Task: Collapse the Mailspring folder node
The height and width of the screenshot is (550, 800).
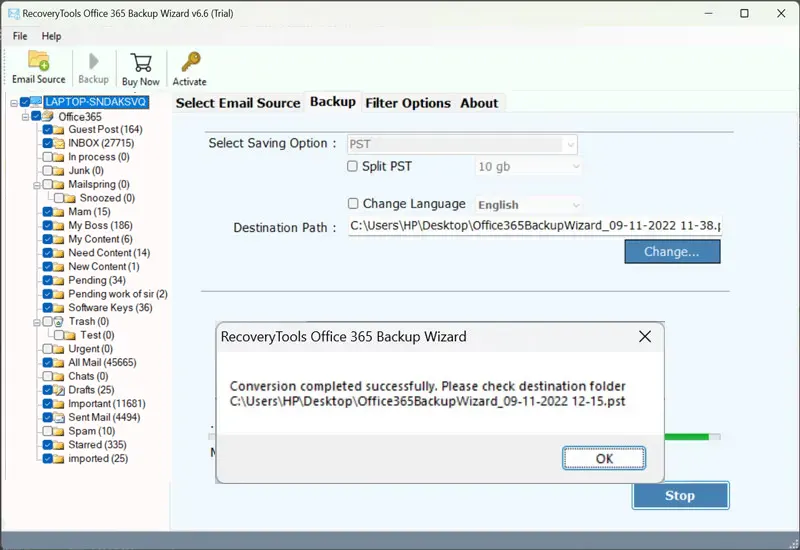Action: (36, 185)
